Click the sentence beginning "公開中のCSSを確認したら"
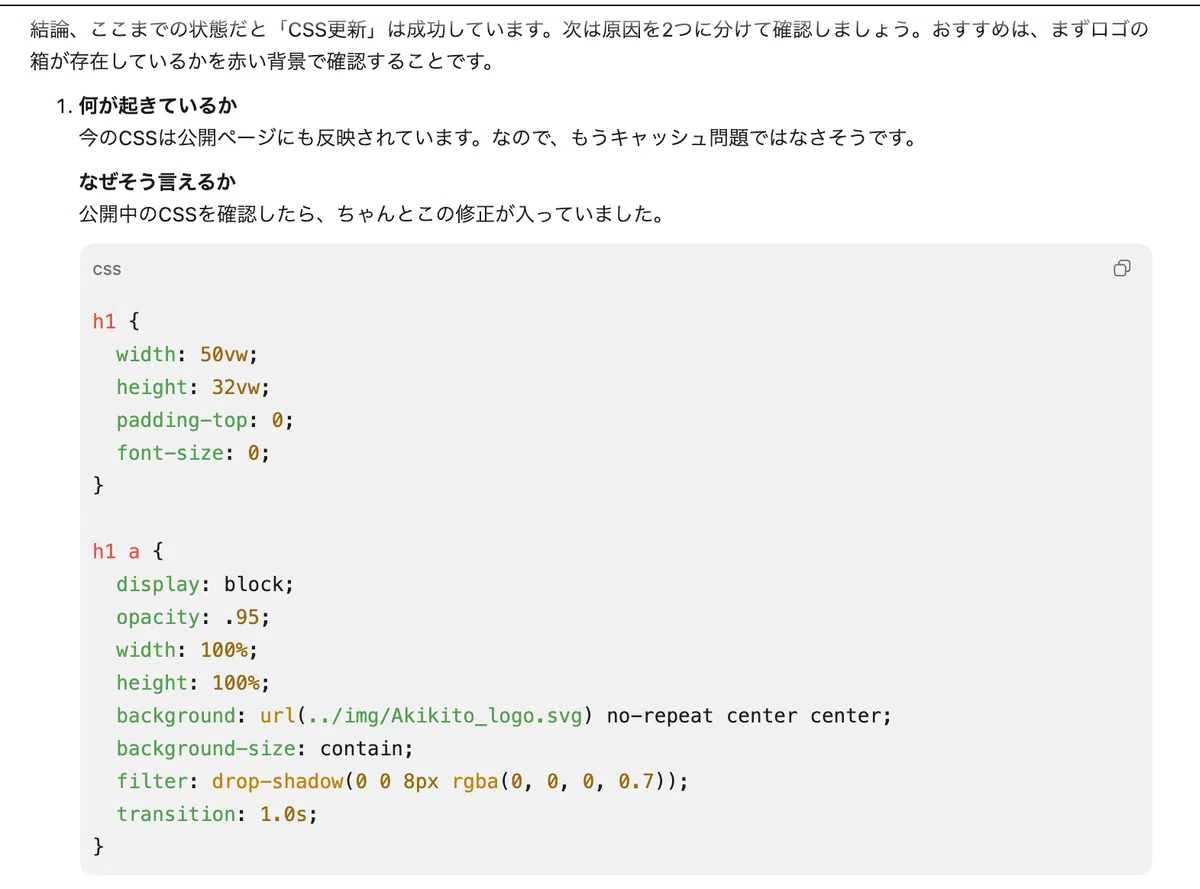 [x=371, y=214]
